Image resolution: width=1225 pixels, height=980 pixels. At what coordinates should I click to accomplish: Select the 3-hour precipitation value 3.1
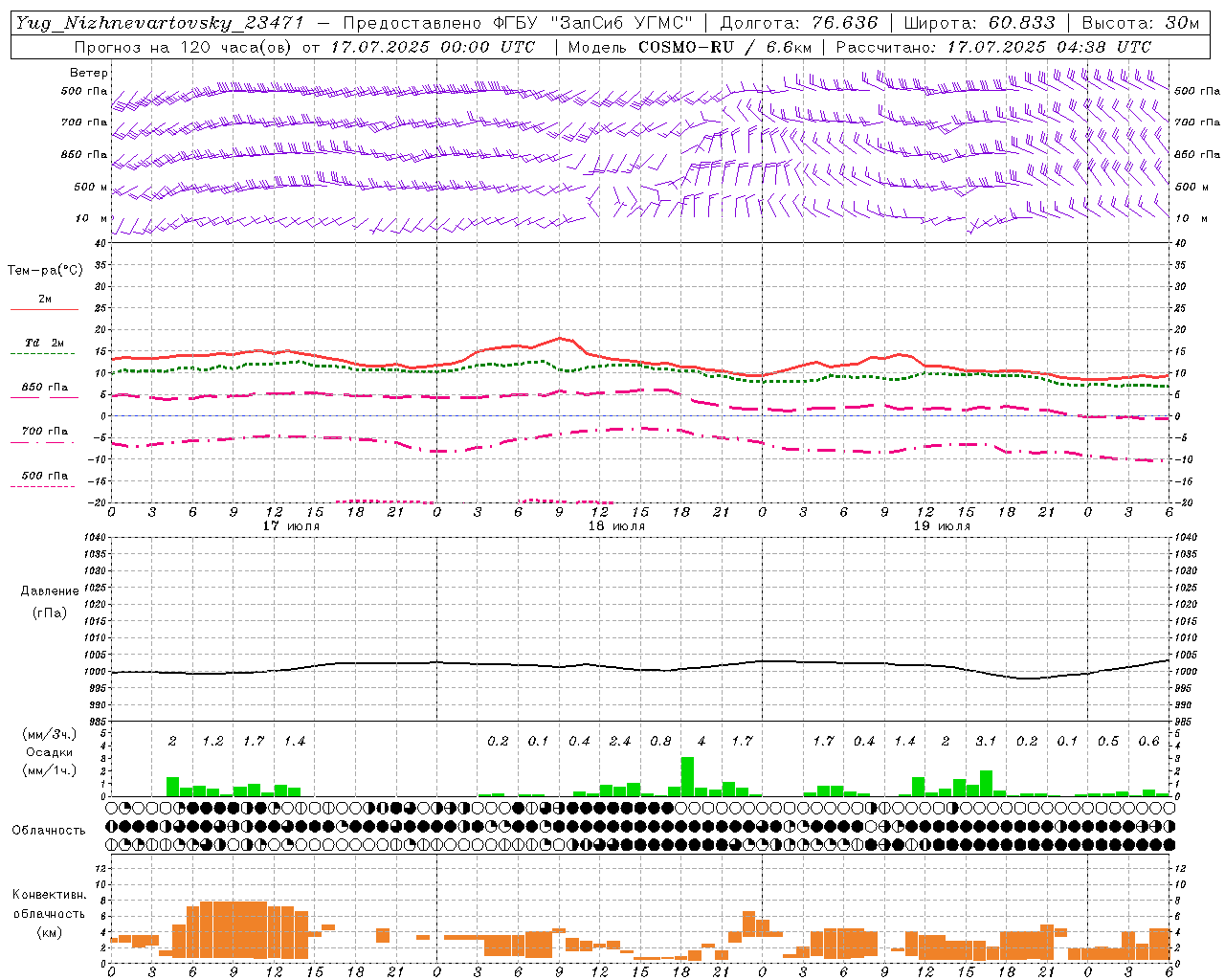pyautogui.click(x=986, y=742)
